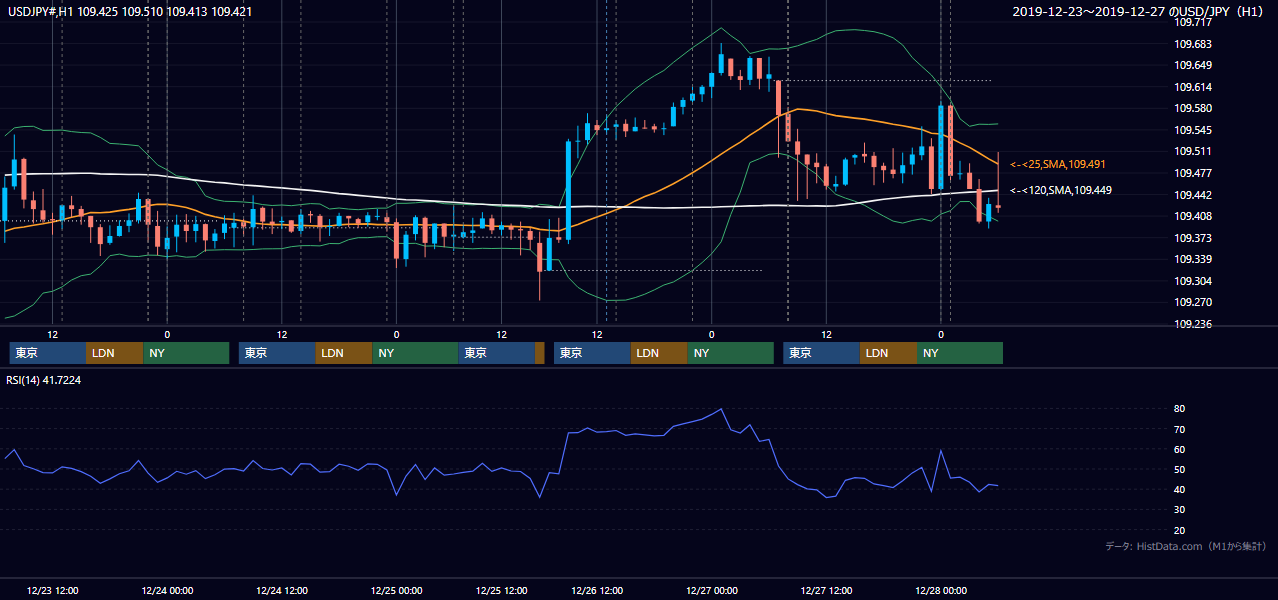The width and height of the screenshot is (1278, 600).
Task: Click RSI scale value 50
Action: click(x=1180, y=469)
